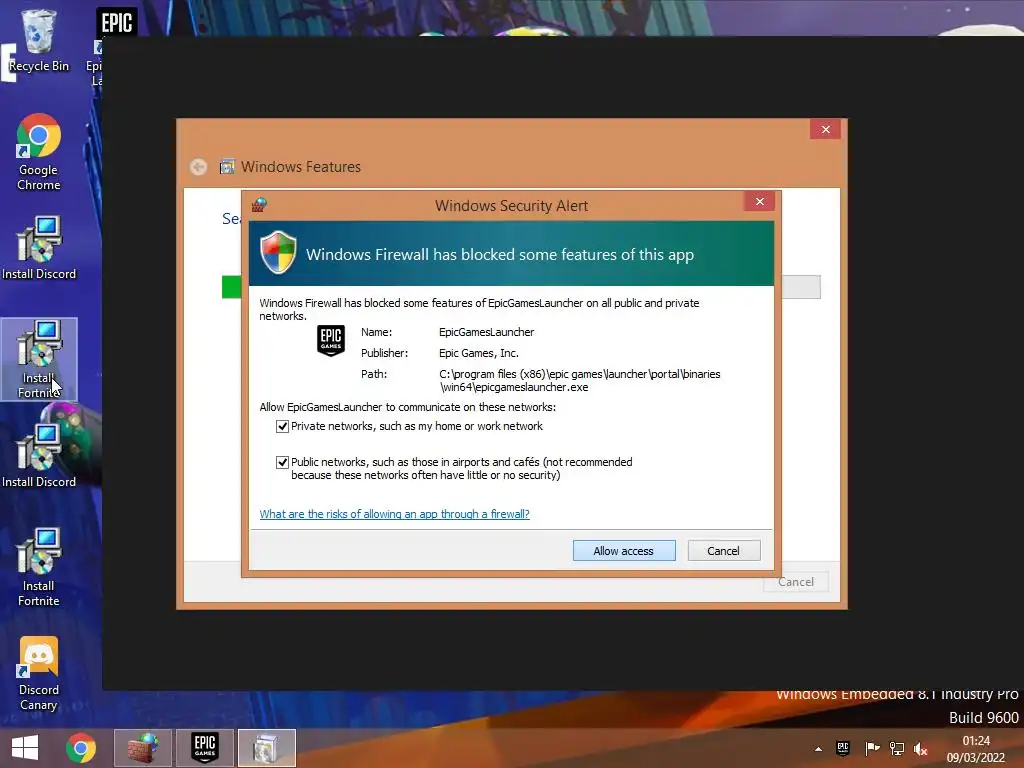Switch to Windows Features taskbar item
Image resolution: width=1024 pixels, height=768 pixels.
[x=266, y=748]
